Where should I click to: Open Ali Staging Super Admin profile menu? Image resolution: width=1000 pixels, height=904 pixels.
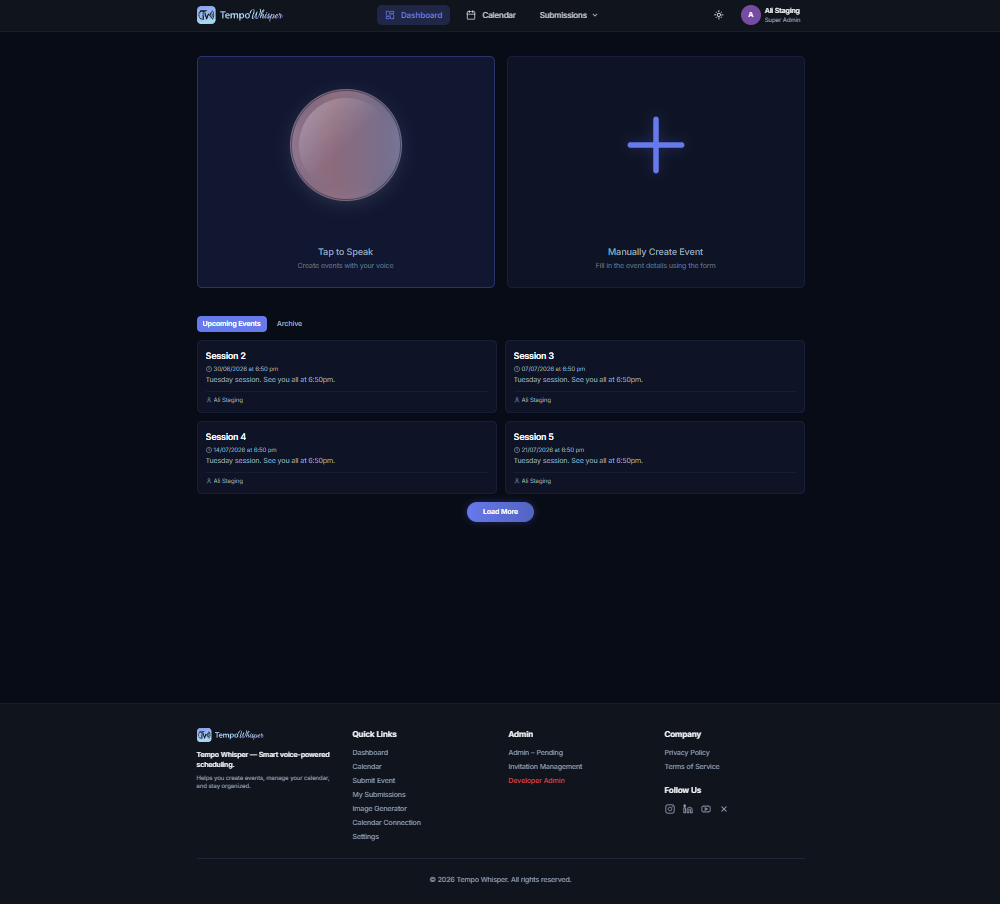pyautogui.click(x=770, y=15)
